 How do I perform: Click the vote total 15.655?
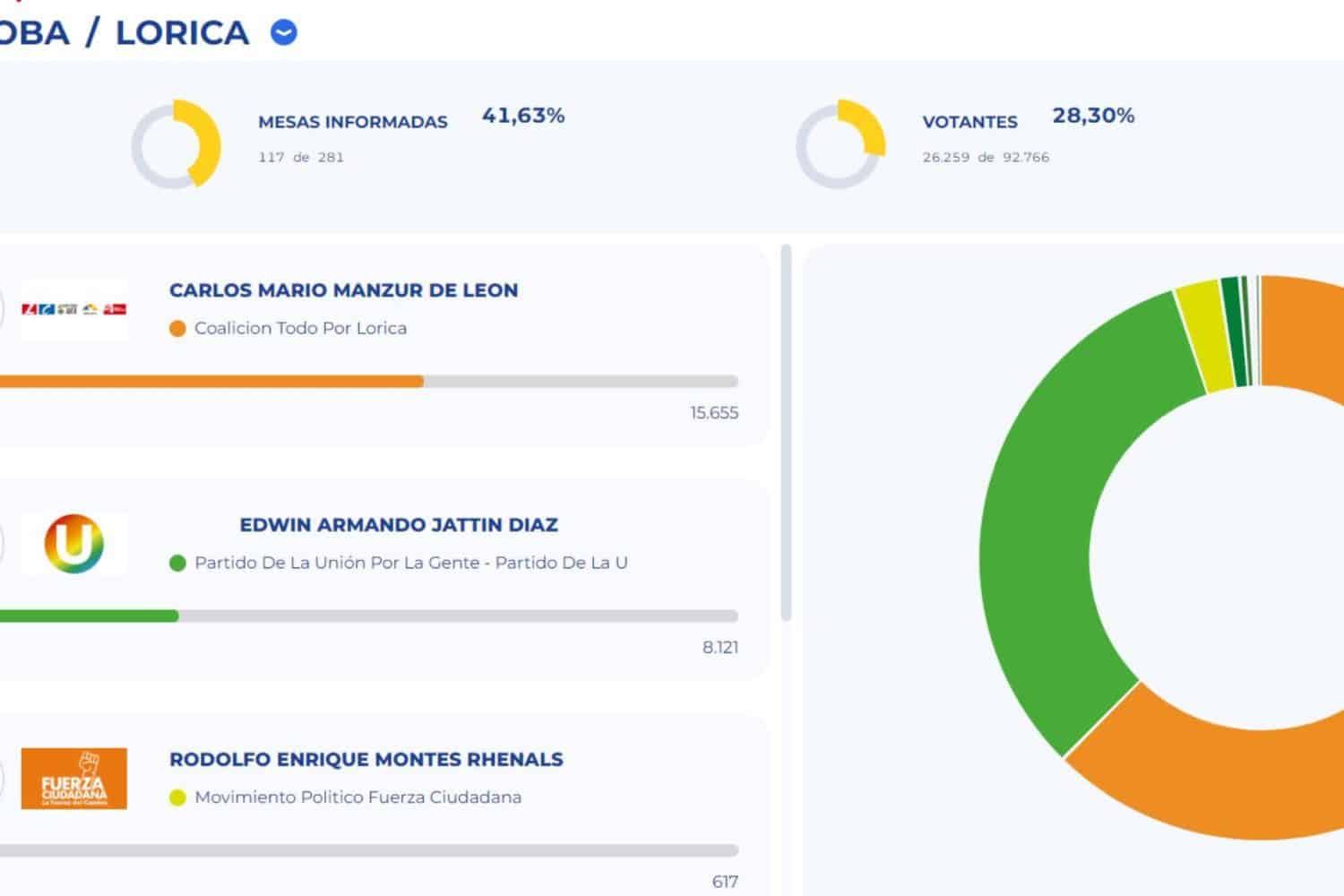(714, 413)
